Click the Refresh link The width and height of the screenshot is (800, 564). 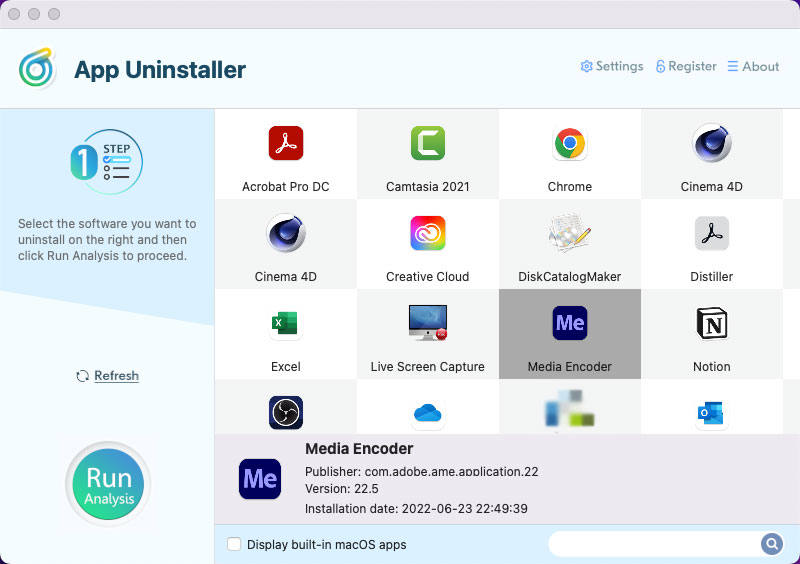pyautogui.click(x=116, y=376)
